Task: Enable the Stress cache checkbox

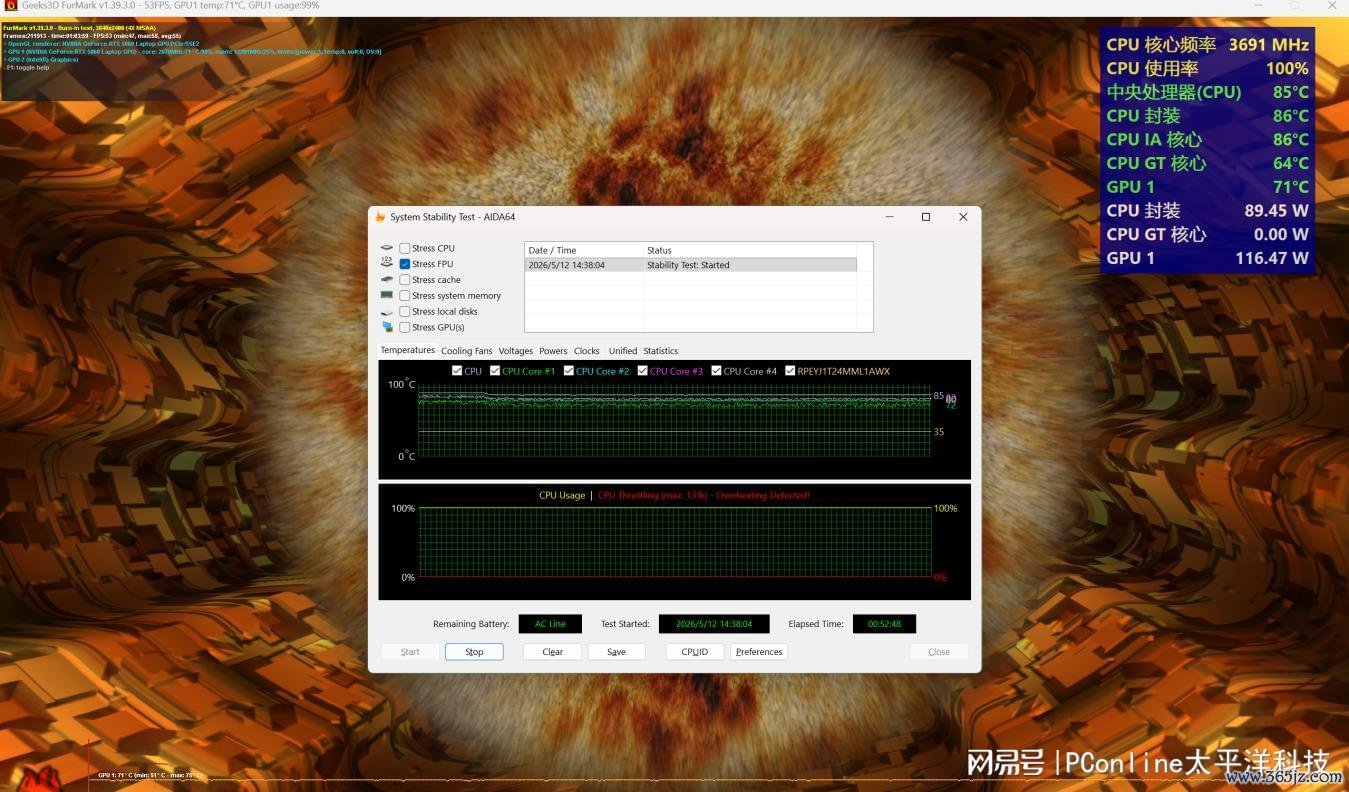Action: pos(405,280)
